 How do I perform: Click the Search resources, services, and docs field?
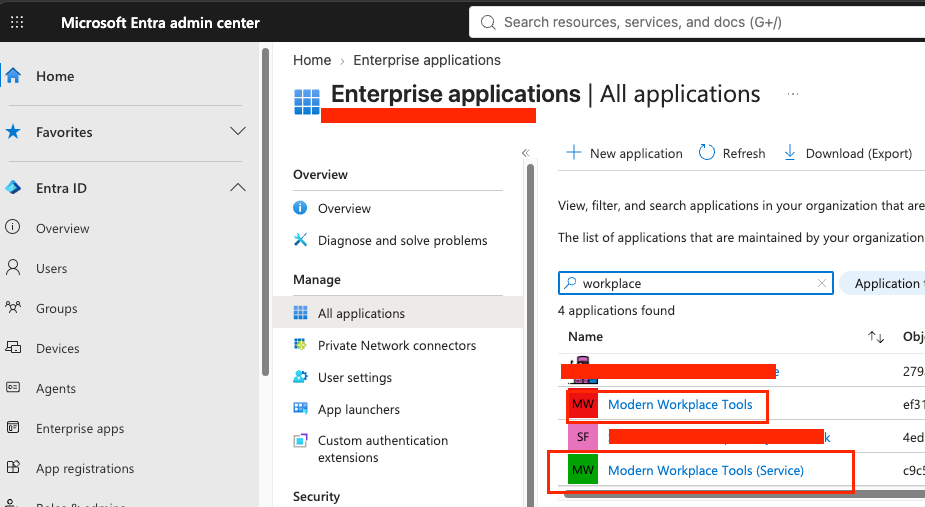697,22
